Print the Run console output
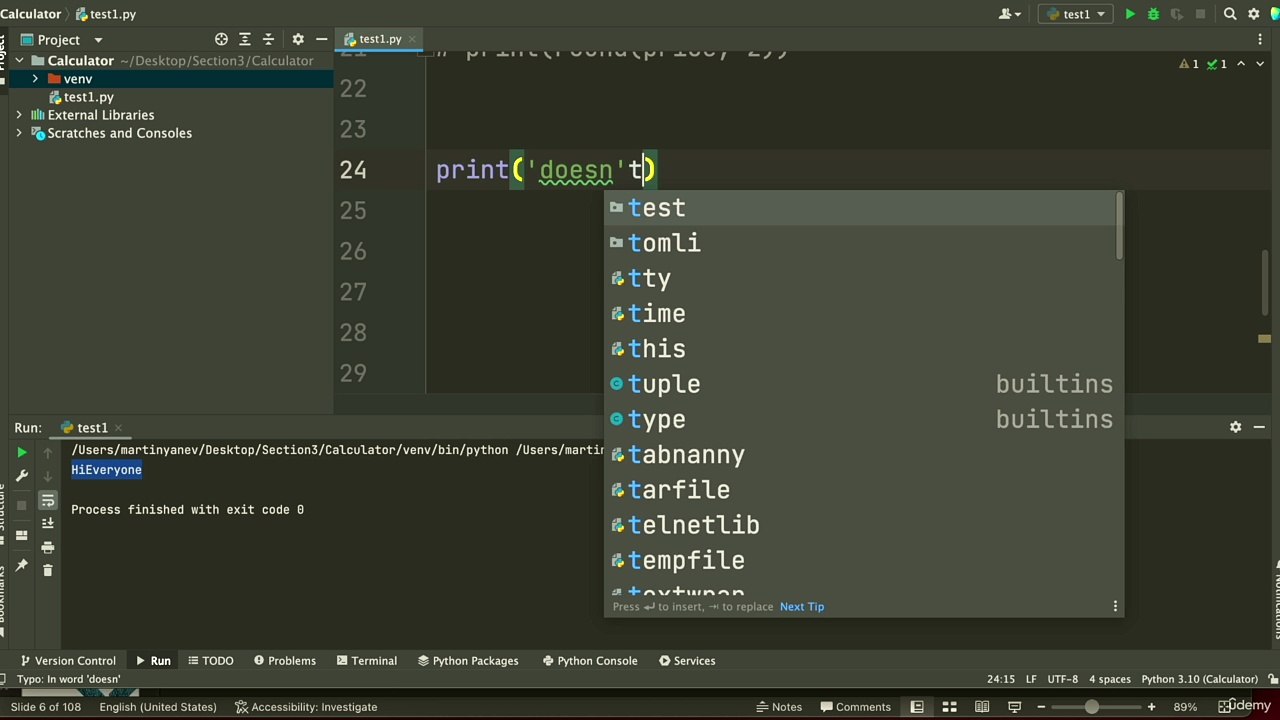Viewport: 1280px width, 720px height. click(x=47, y=547)
